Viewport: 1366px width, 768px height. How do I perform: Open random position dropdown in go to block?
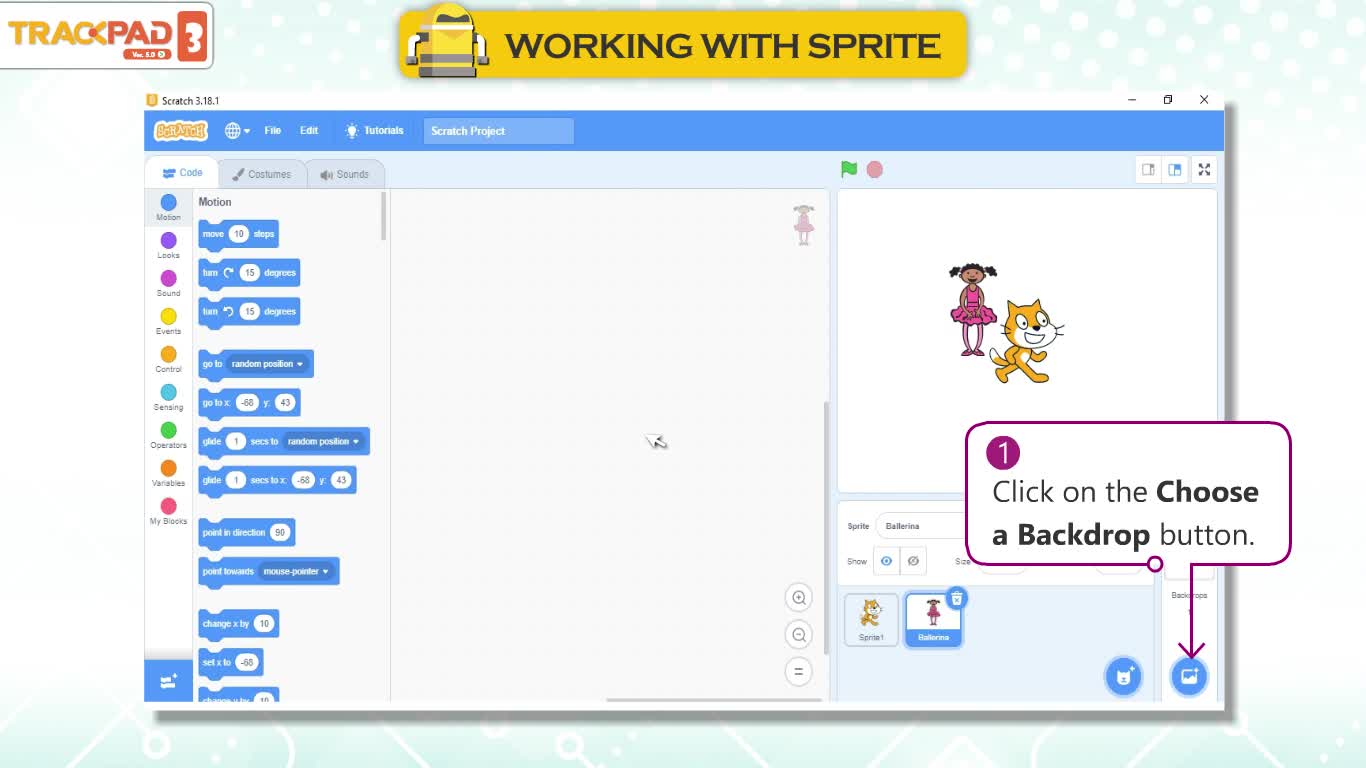pos(267,364)
